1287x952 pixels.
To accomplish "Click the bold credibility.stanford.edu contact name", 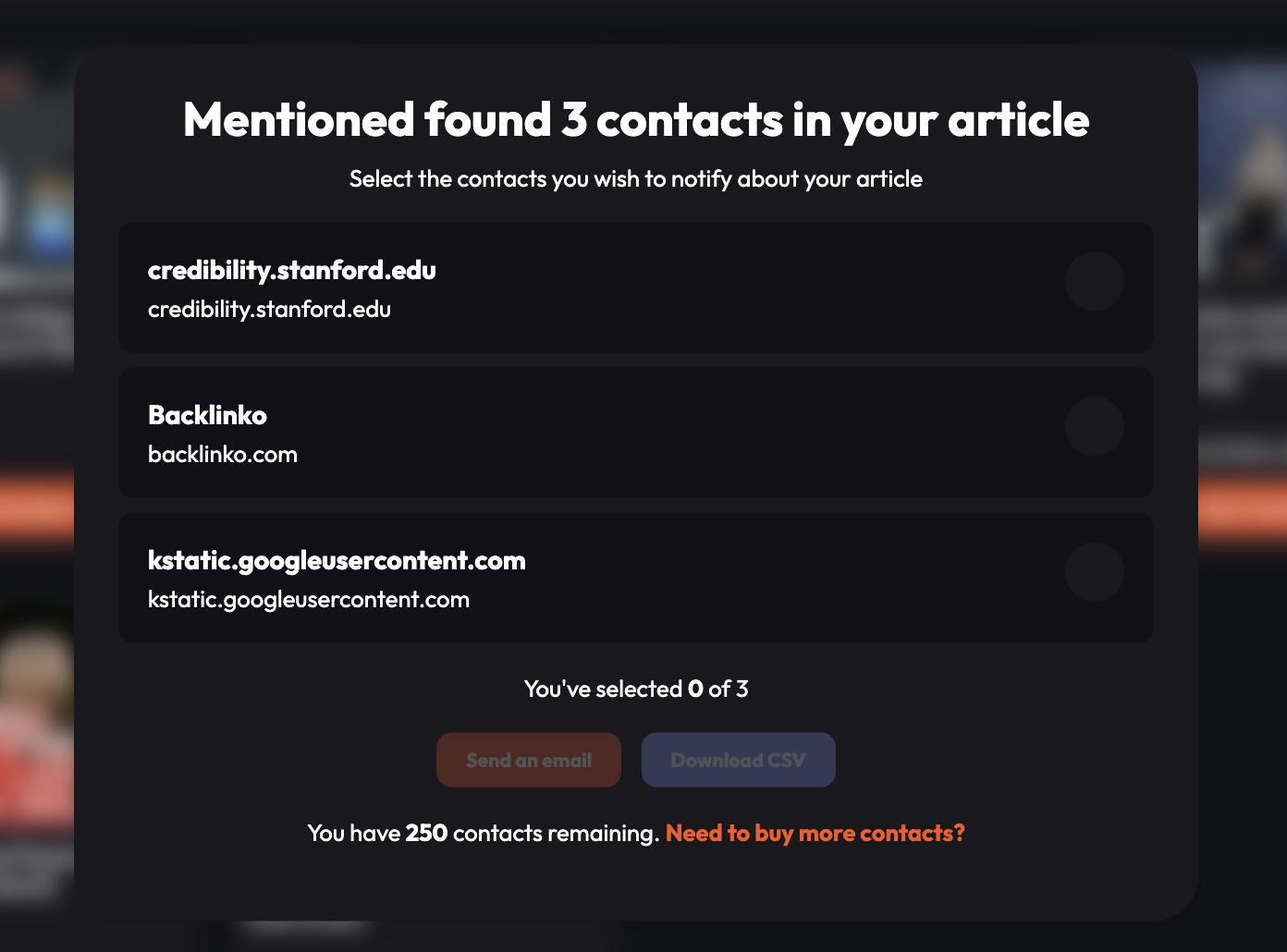I will click(x=291, y=270).
